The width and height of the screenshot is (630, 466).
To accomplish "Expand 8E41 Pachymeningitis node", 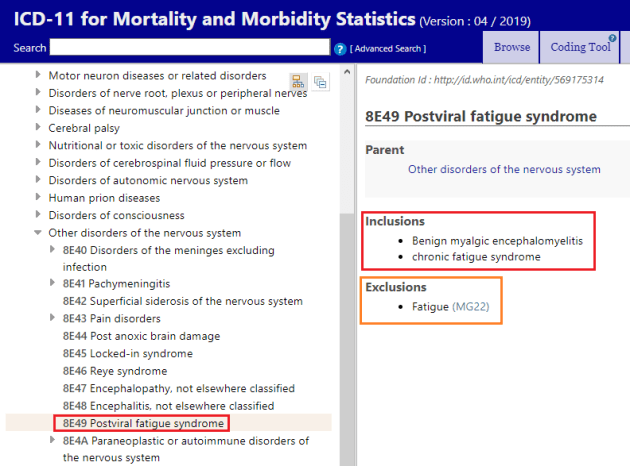I will click(x=53, y=284).
